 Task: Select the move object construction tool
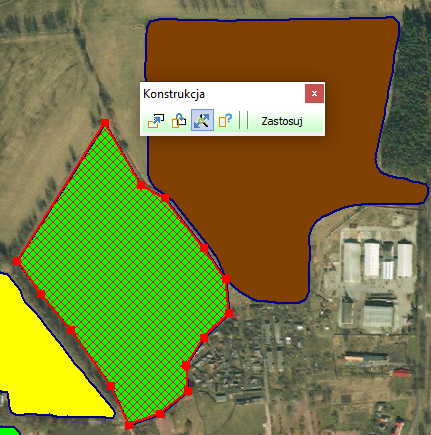click(x=156, y=121)
